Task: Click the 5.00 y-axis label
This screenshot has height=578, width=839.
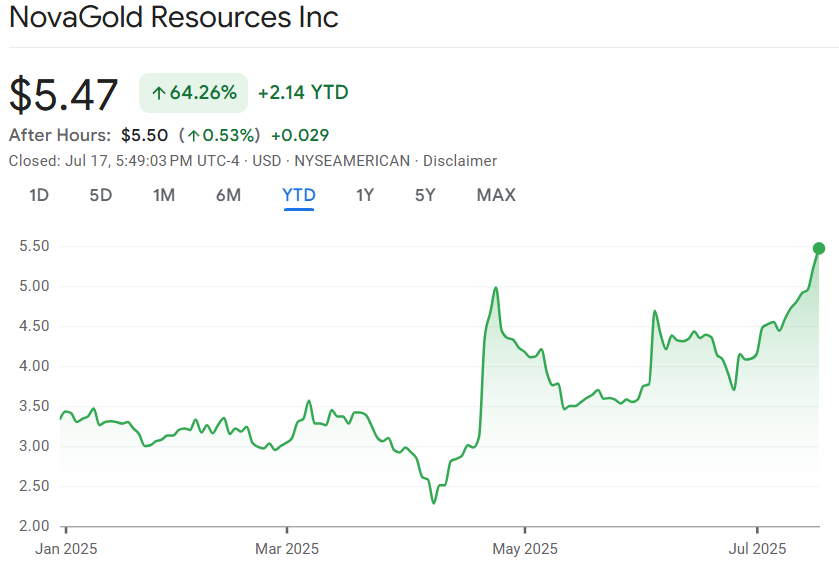Action: click(34, 286)
